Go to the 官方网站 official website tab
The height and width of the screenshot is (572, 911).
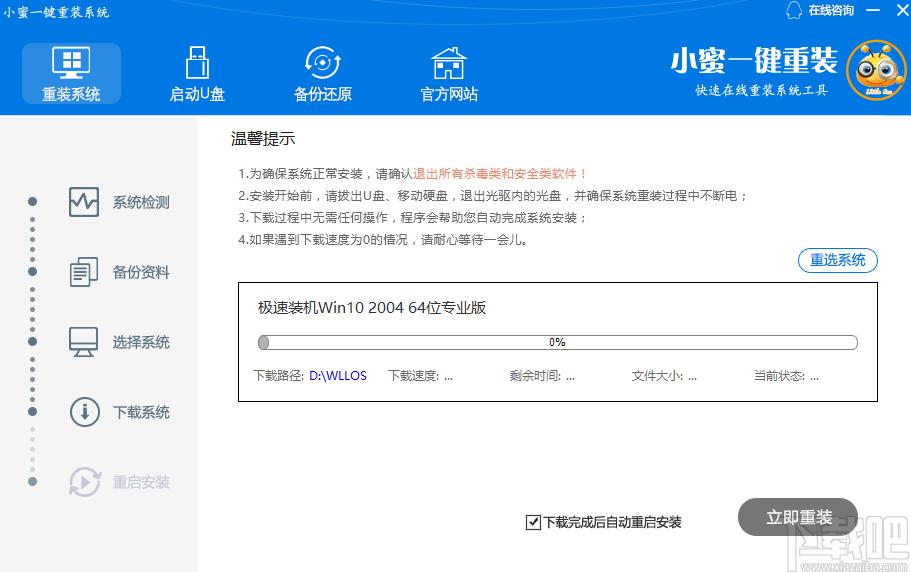[x=449, y=74]
